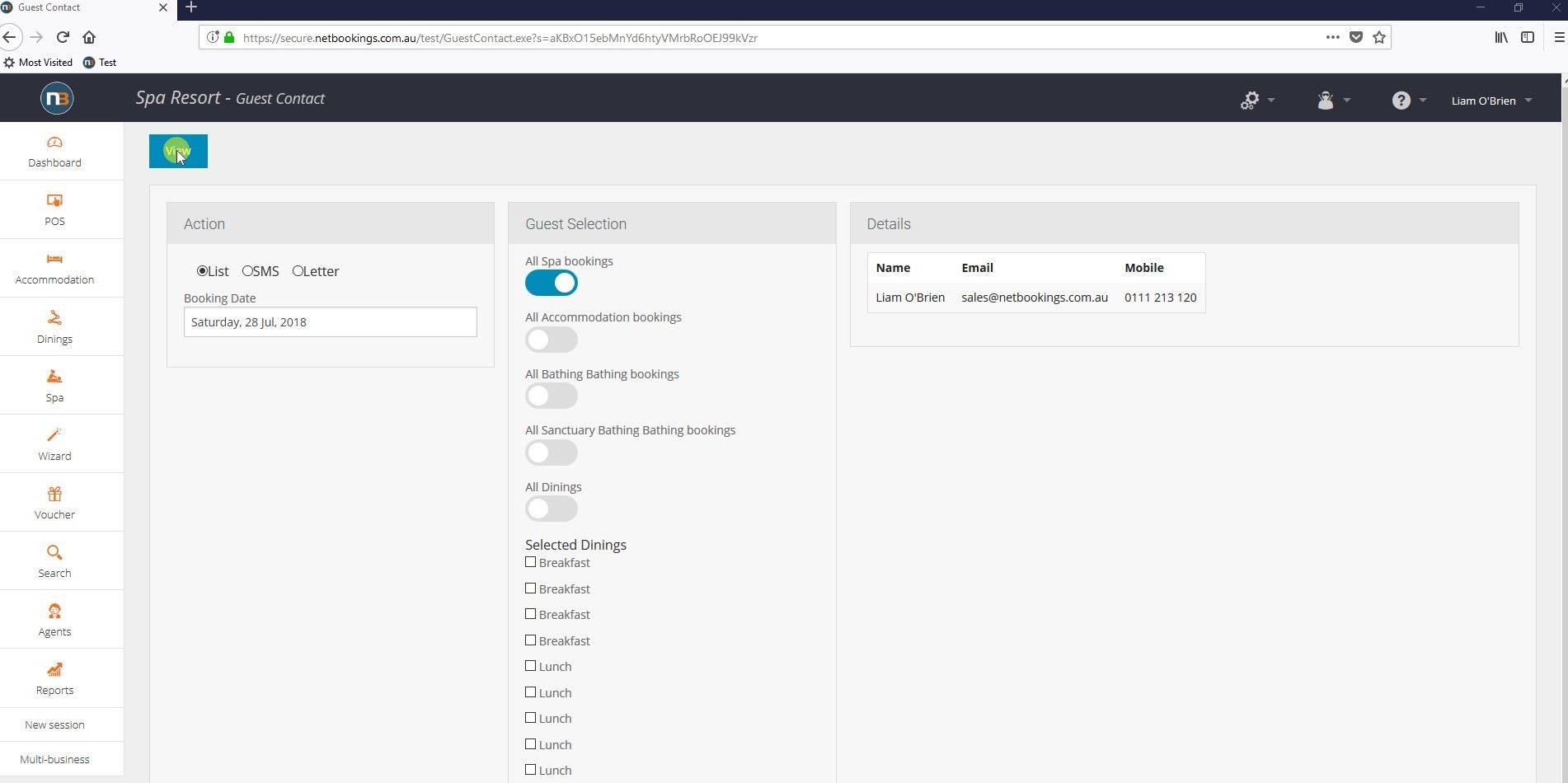Check the first Breakfast checkbox

tap(530, 562)
